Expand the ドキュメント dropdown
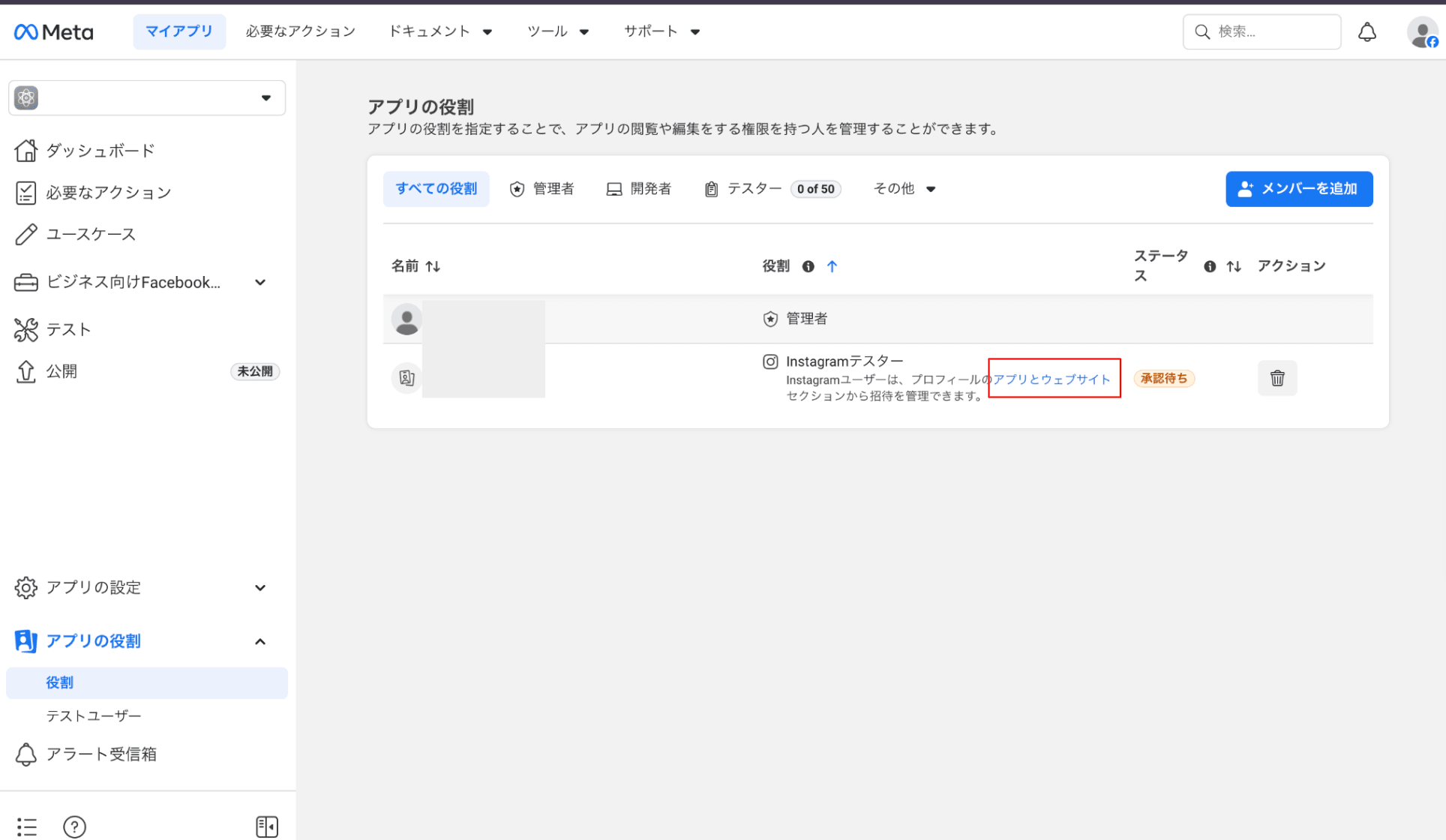 (441, 31)
